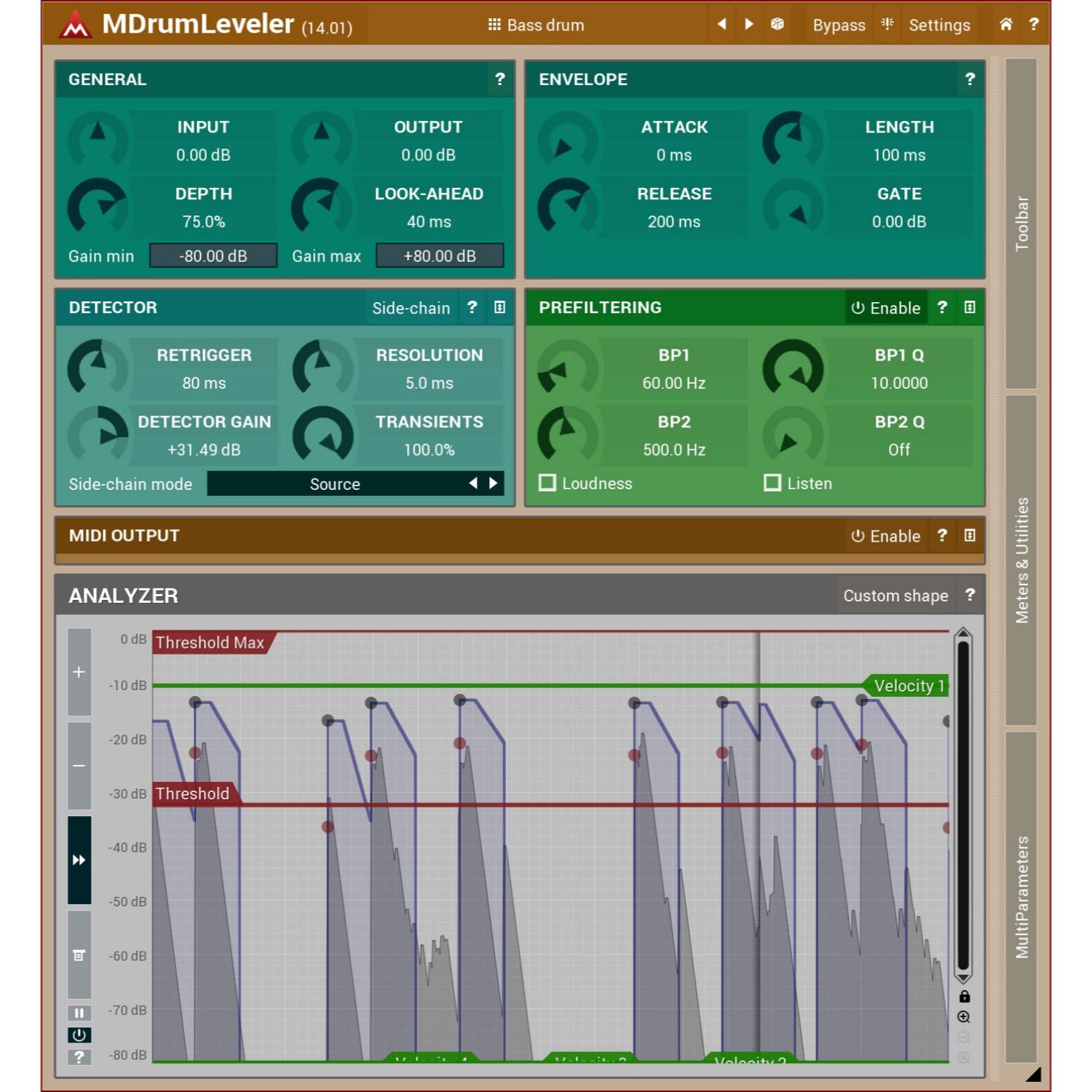This screenshot has height=1092, width=1092.
Task: Click the ATTACK knob
Action: point(568,141)
